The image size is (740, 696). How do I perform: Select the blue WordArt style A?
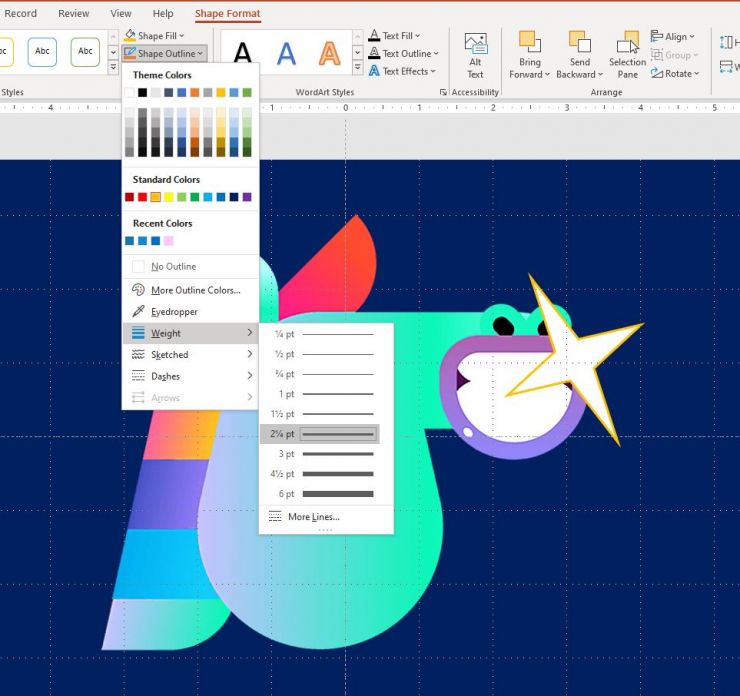(286, 53)
